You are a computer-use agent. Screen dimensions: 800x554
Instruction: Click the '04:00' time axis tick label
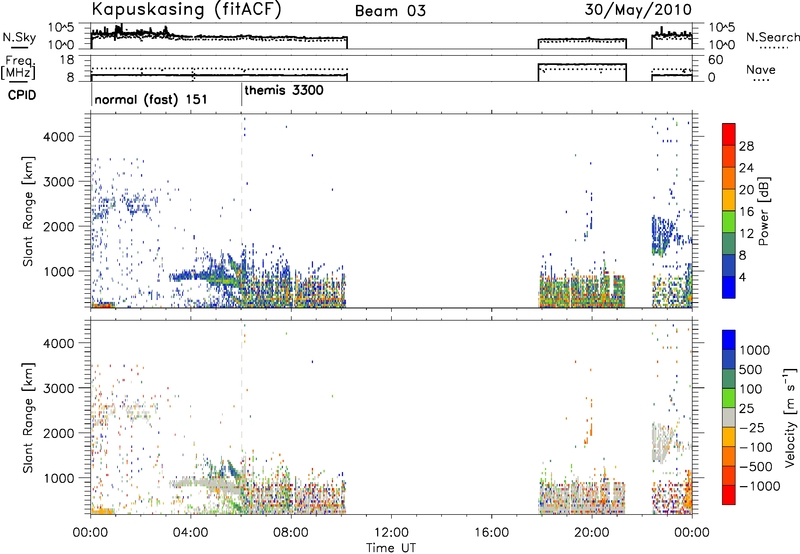point(190,533)
